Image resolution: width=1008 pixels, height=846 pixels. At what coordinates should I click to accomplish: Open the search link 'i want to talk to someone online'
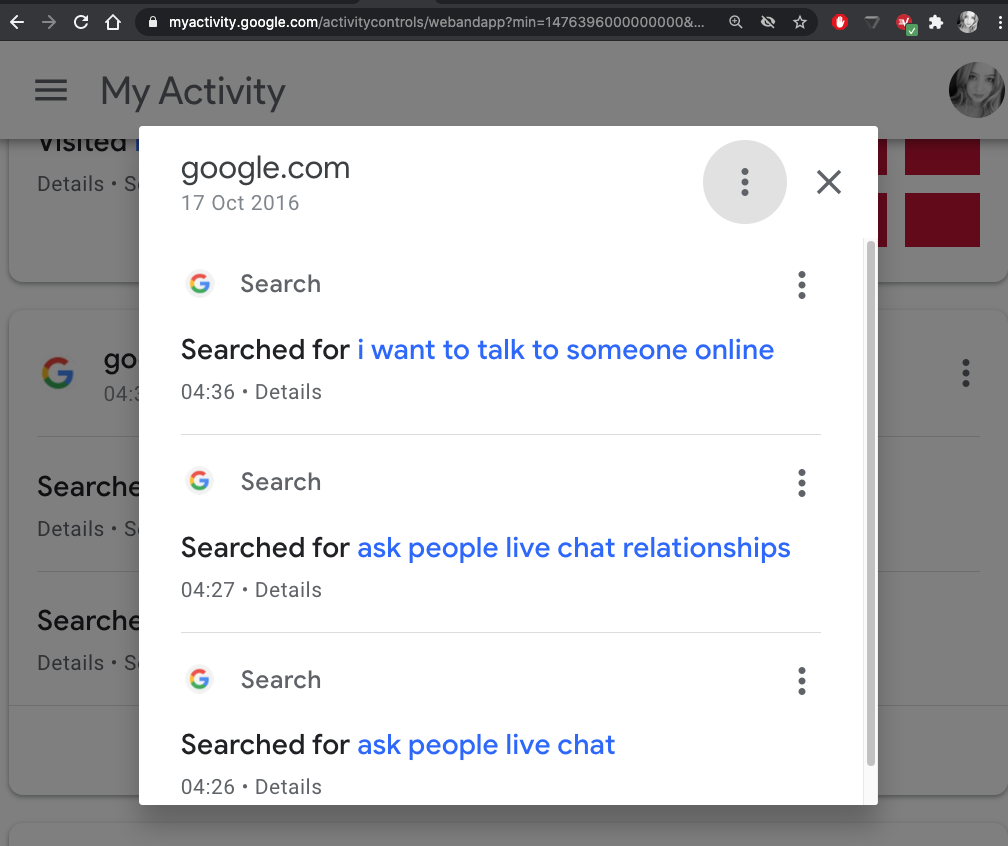pyautogui.click(x=565, y=349)
